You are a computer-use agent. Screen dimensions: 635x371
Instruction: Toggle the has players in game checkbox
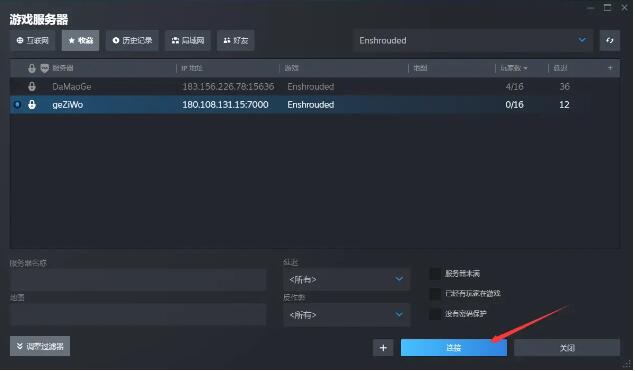pos(435,294)
